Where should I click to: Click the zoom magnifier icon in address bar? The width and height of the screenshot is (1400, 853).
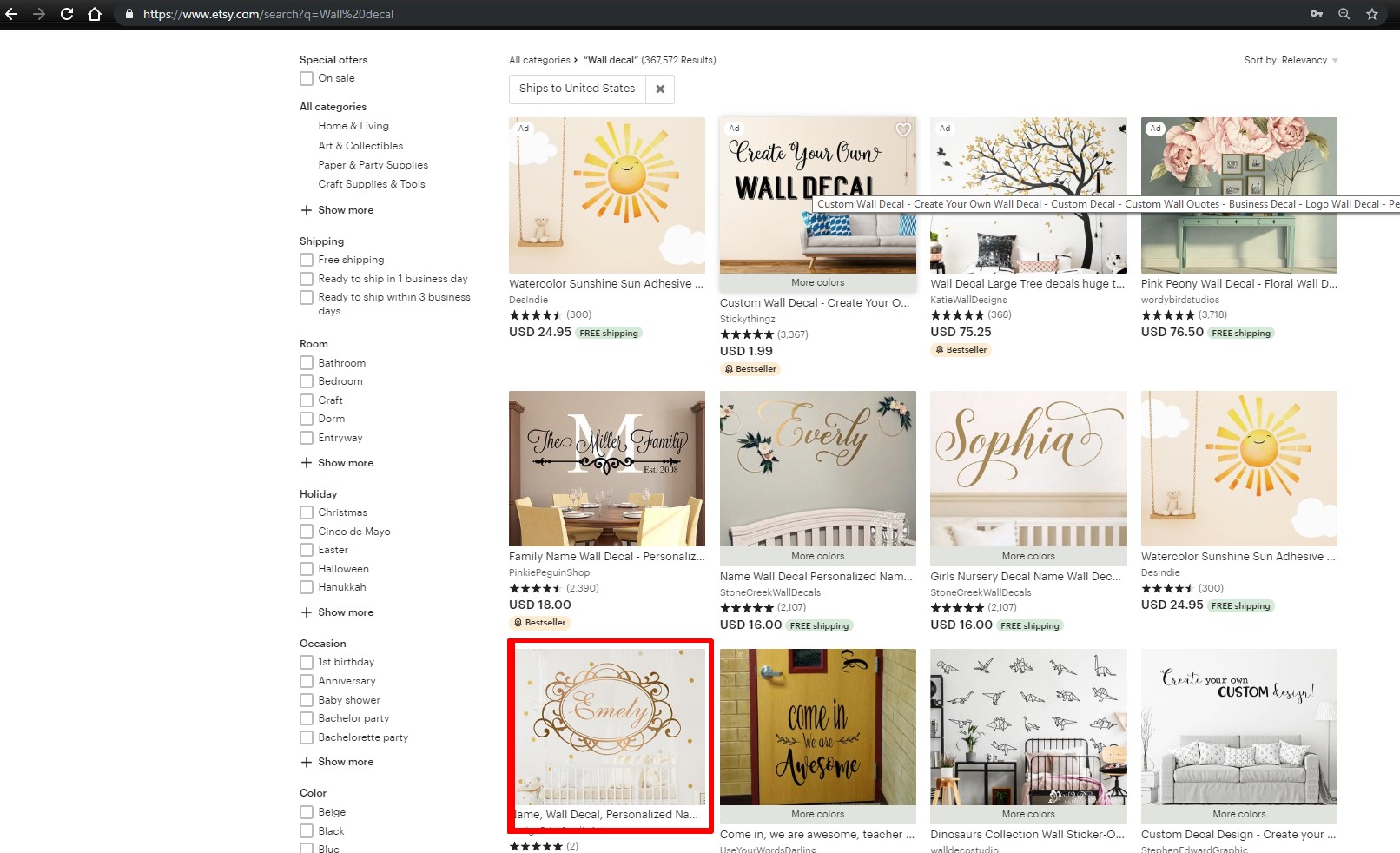[x=1344, y=14]
